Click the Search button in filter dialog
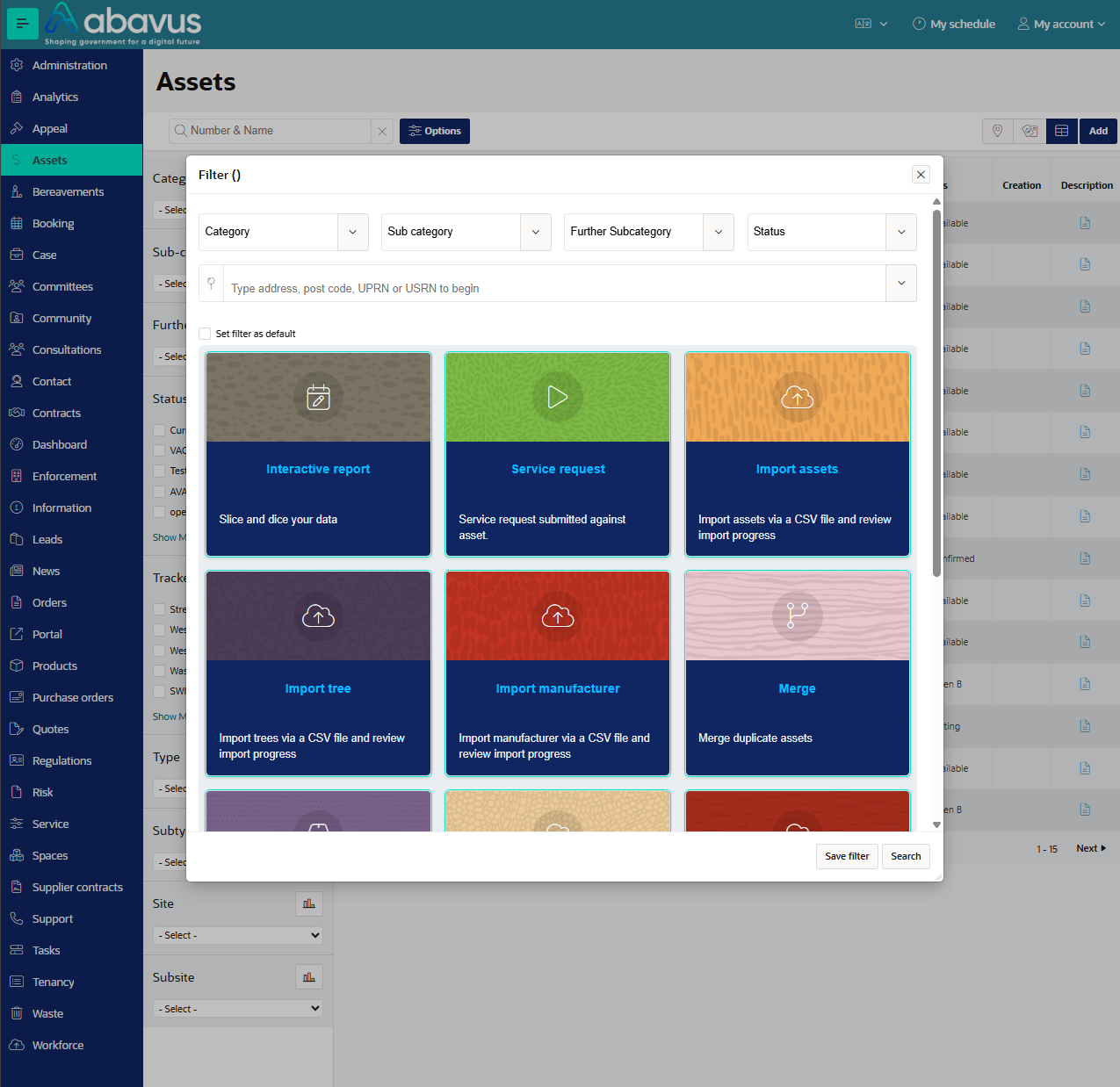This screenshot has width=1120, height=1087. click(x=906, y=856)
